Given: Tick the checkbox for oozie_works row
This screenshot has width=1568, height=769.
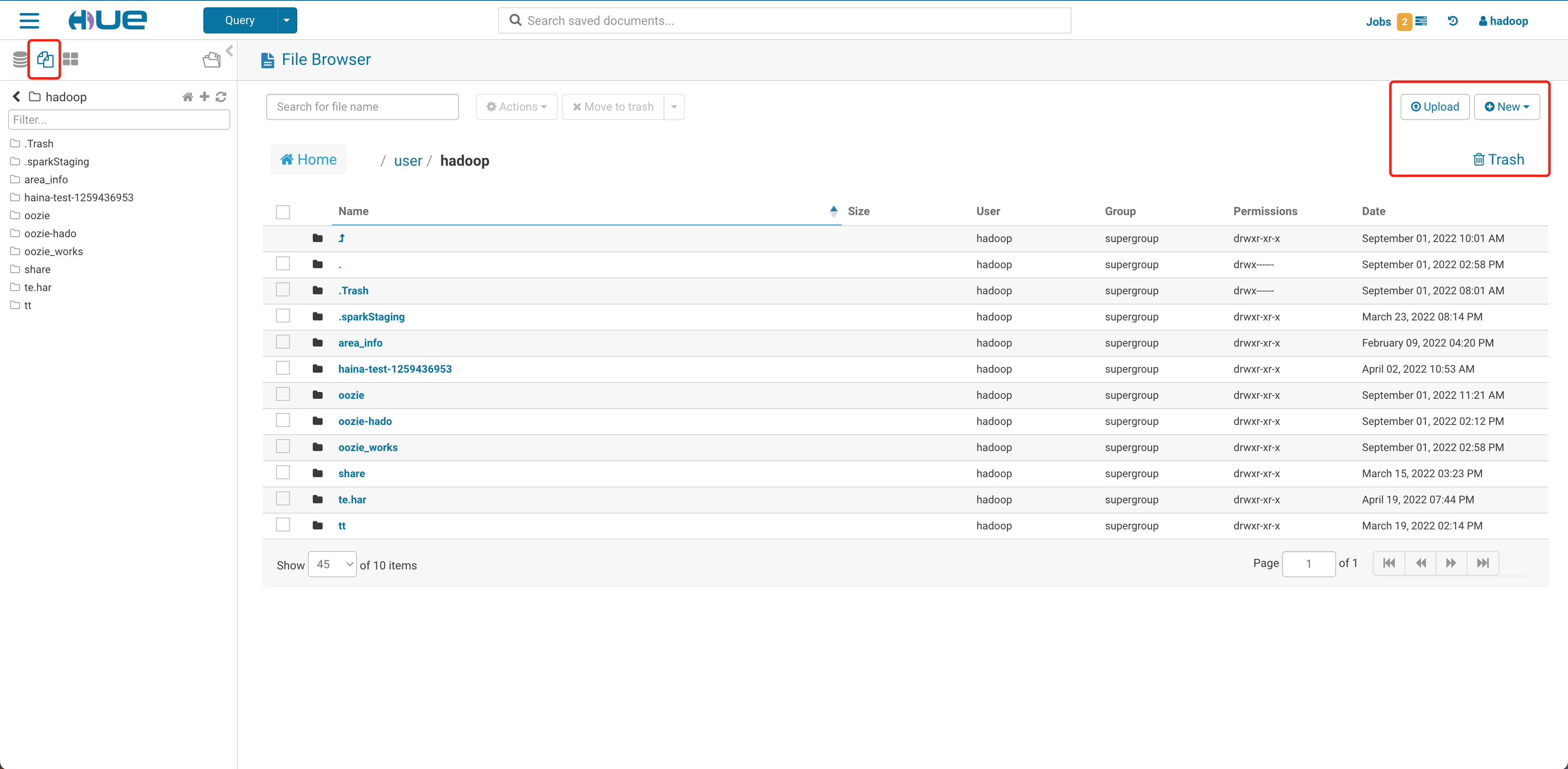Looking at the screenshot, I should [283, 447].
